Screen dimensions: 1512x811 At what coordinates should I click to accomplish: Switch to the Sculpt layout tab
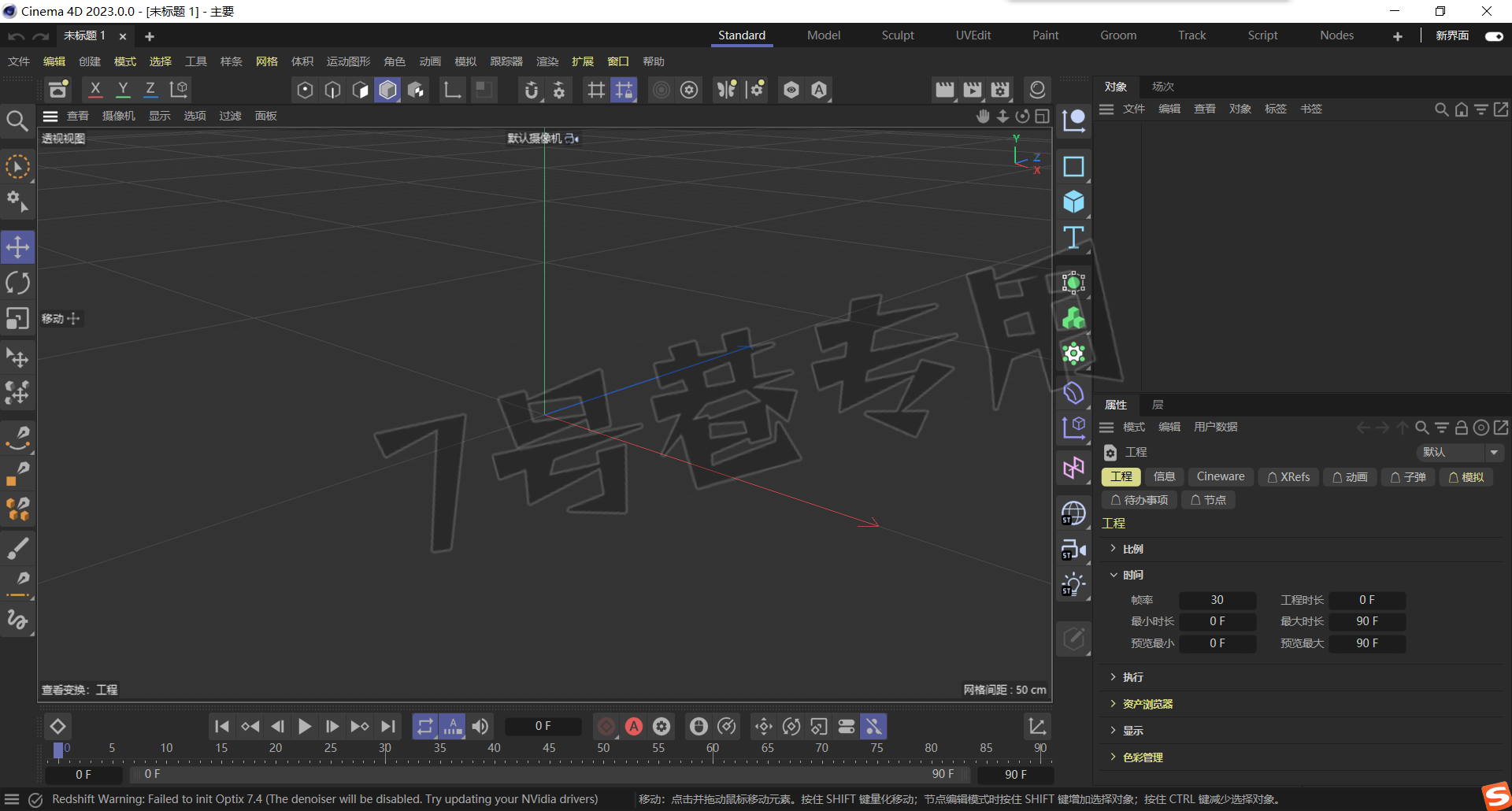(x=898, y=35)
